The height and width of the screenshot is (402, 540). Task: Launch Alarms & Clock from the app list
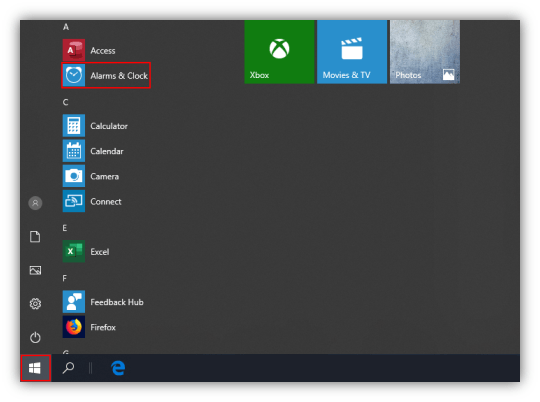tap(106, 75)
